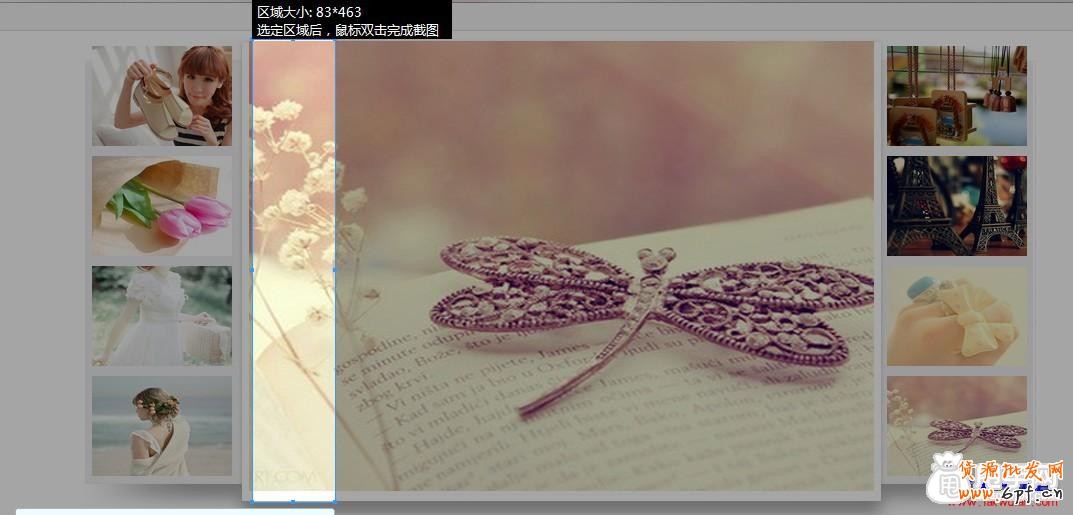Click the white bar below the gallery
The image size is (1073, 515).
click(175, 511)
